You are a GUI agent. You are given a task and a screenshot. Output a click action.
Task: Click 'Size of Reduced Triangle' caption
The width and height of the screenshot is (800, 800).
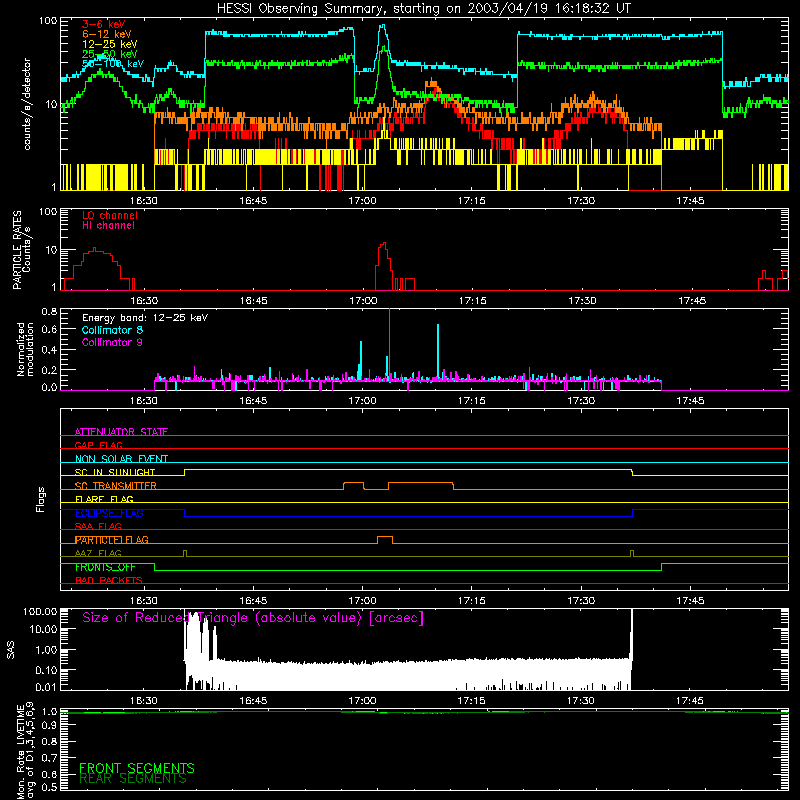coord(253,618)
